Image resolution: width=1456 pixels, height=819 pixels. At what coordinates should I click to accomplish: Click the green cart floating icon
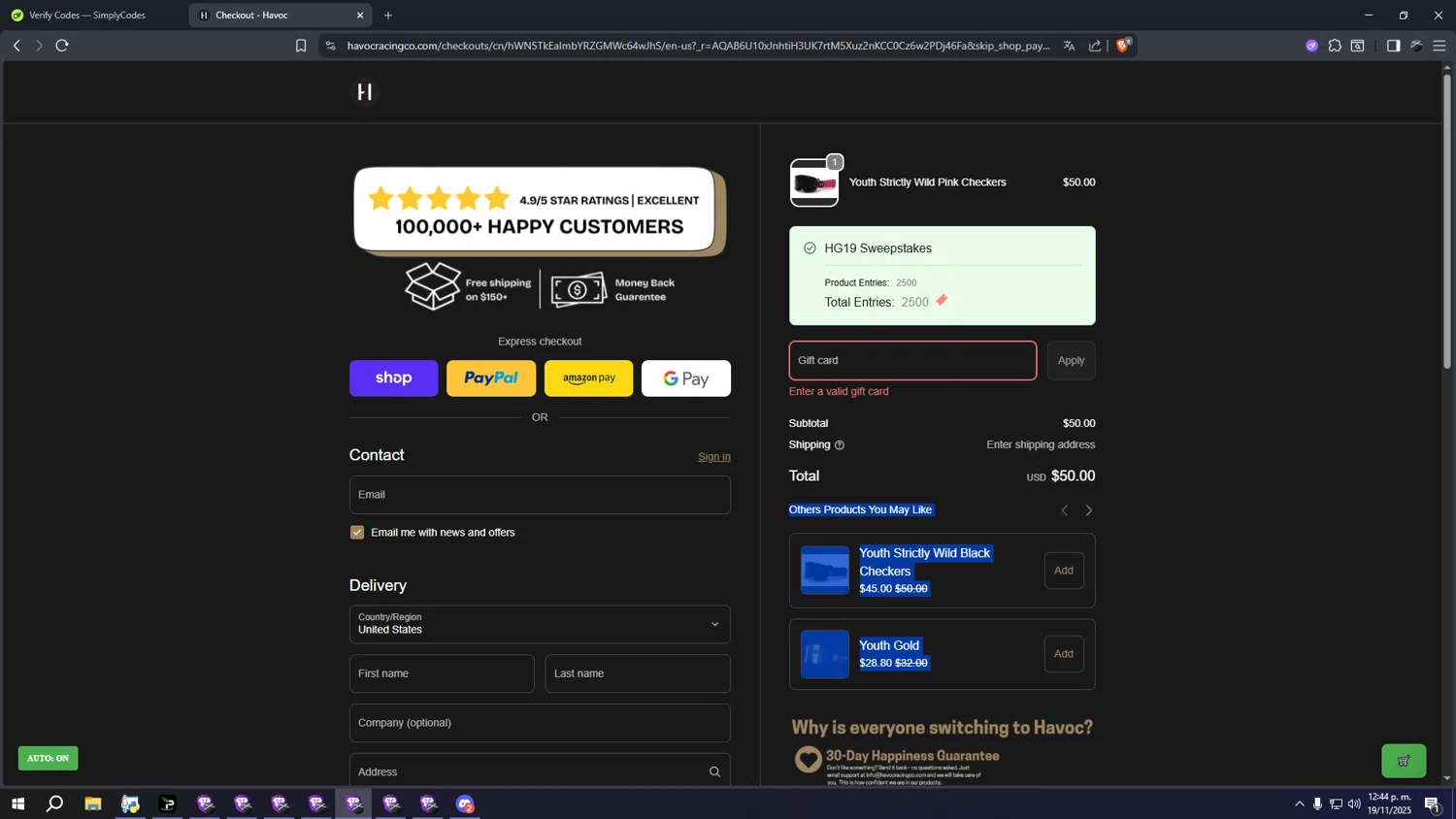[1404, 761]
